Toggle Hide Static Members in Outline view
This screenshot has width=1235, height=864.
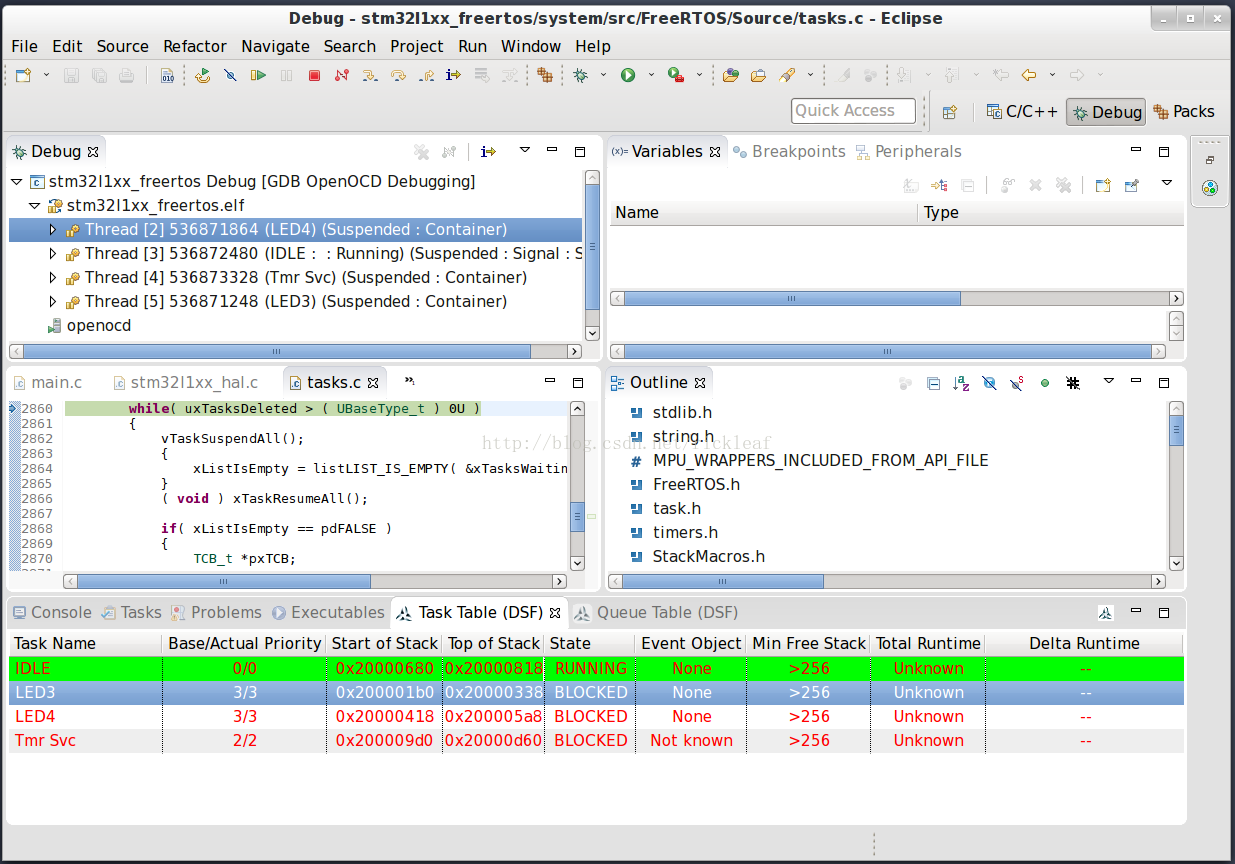pyautogui.click(x=1017, y=383)
